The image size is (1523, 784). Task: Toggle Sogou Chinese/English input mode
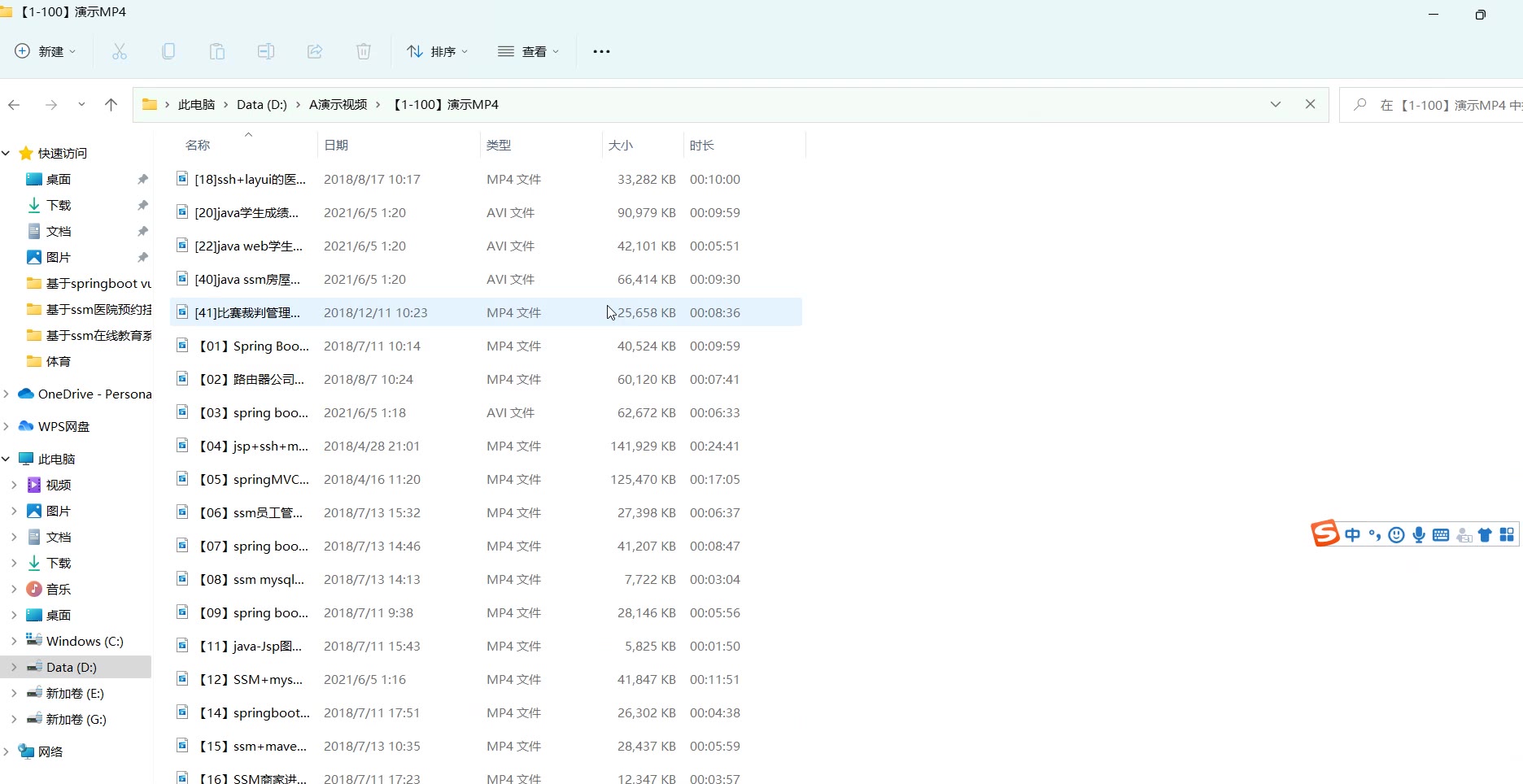(1352, 534)
